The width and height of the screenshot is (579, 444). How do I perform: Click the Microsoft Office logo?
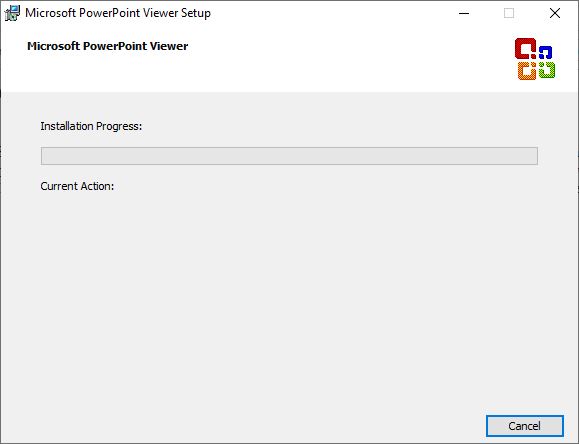pos(535,59)
